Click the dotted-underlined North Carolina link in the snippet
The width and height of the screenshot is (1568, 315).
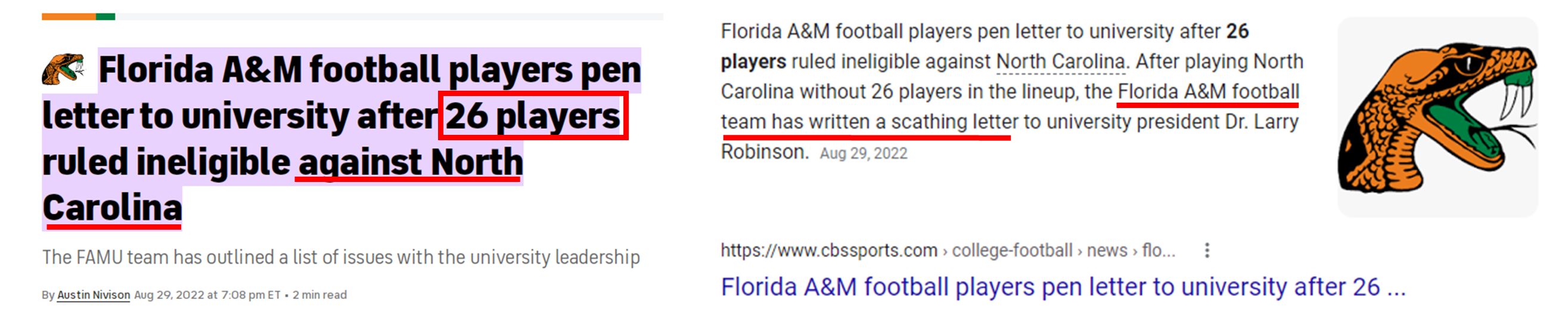click(x=1060, y=61)
